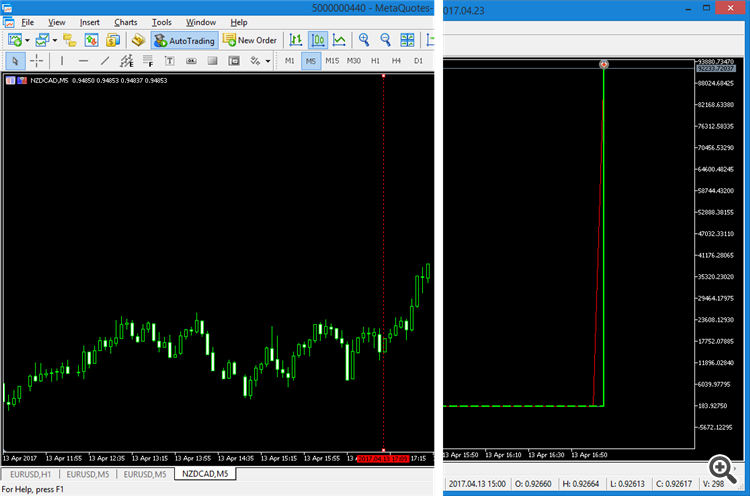
Task: Tile windows using the grid icon
Action: click(407, 40)
